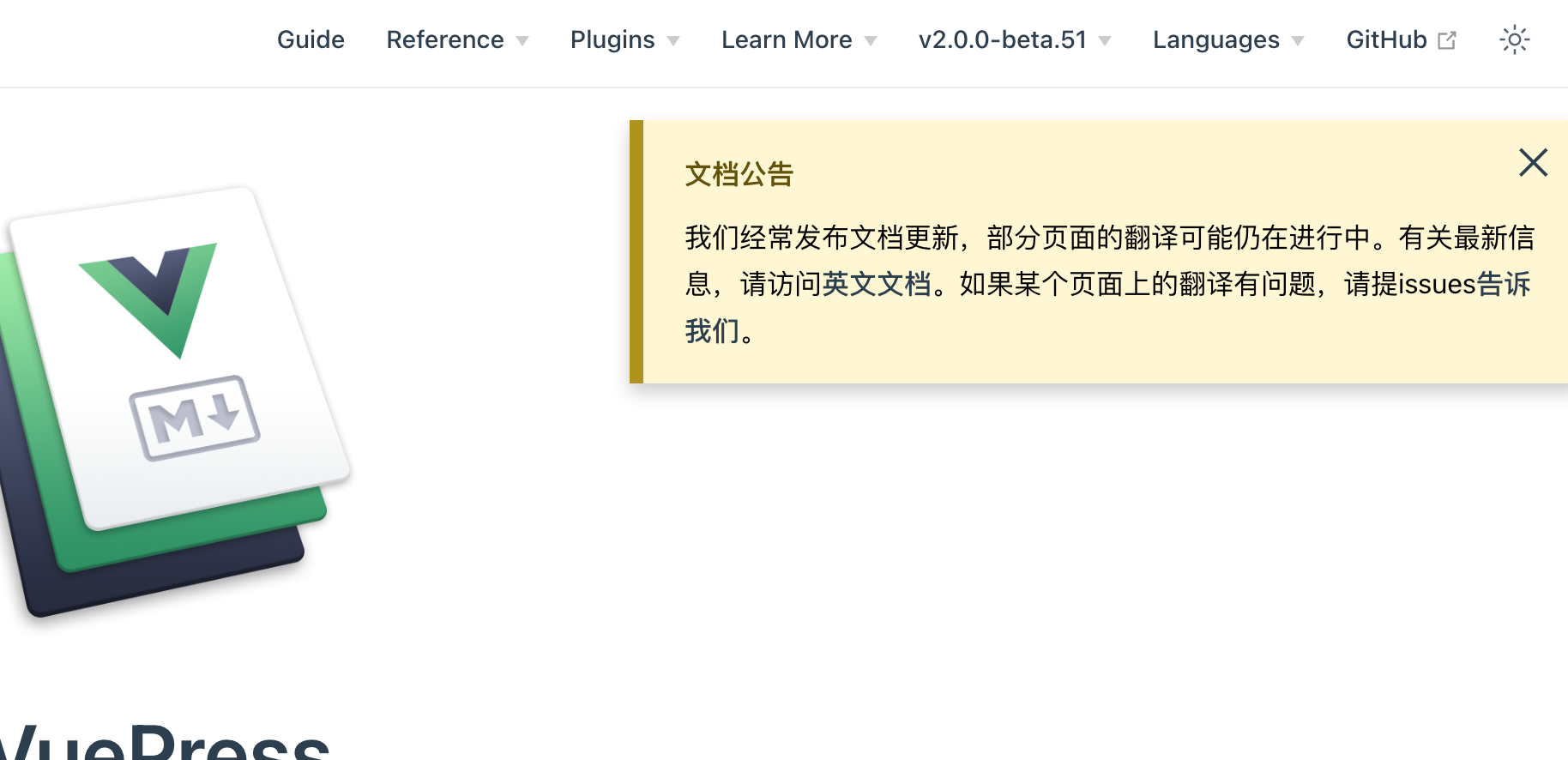Open the v2.0.0-beta.51 version dropdown
This screenshot has height=760, width=1568.
(1015, 39)
